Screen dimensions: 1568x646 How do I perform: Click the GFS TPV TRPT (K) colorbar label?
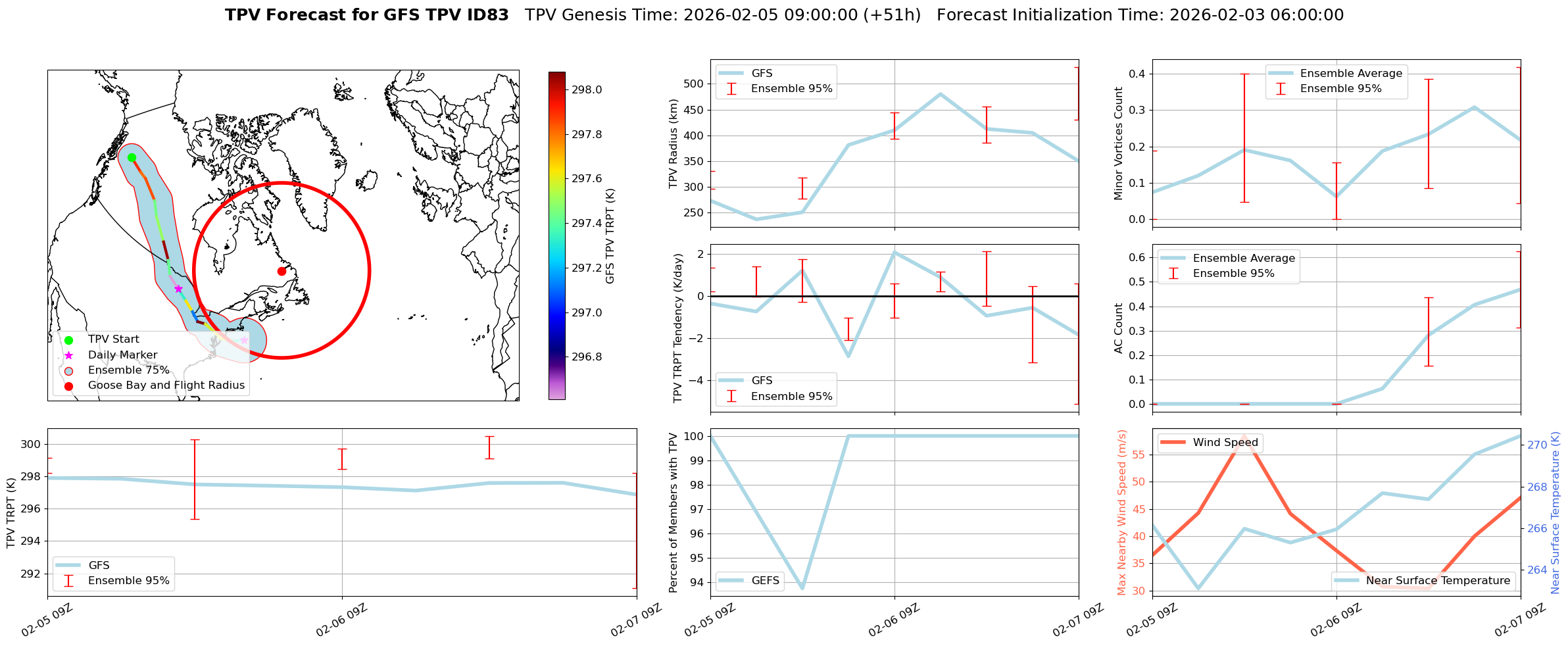(610, 236)
